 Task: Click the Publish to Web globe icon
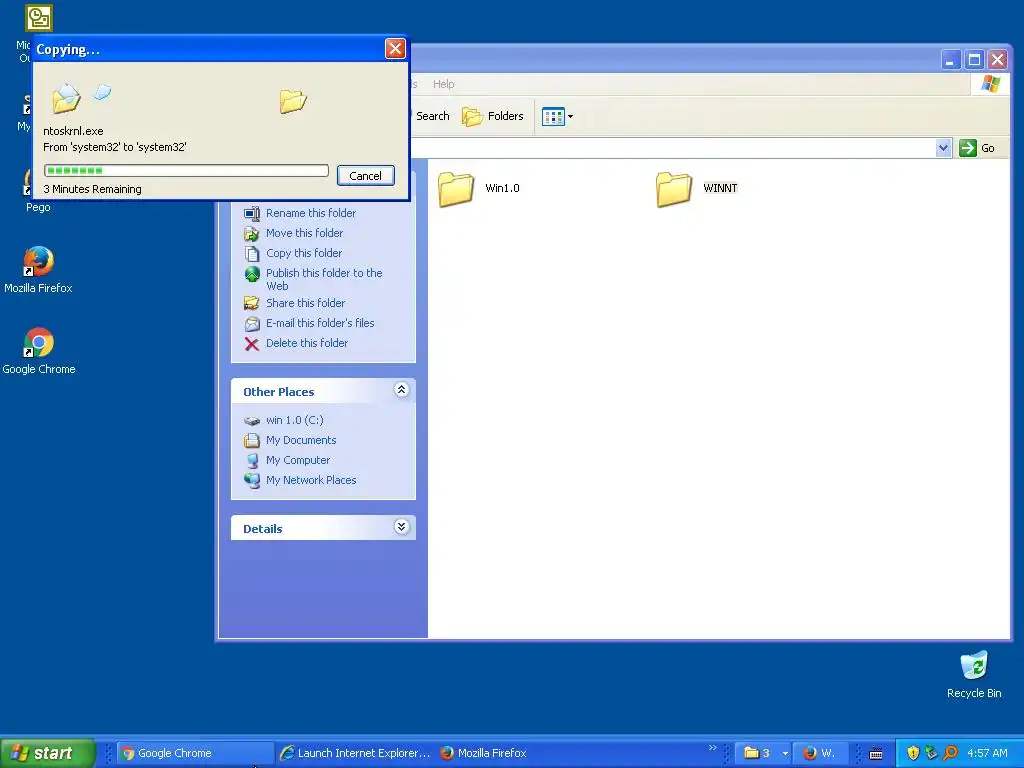[x=252, y=274]
